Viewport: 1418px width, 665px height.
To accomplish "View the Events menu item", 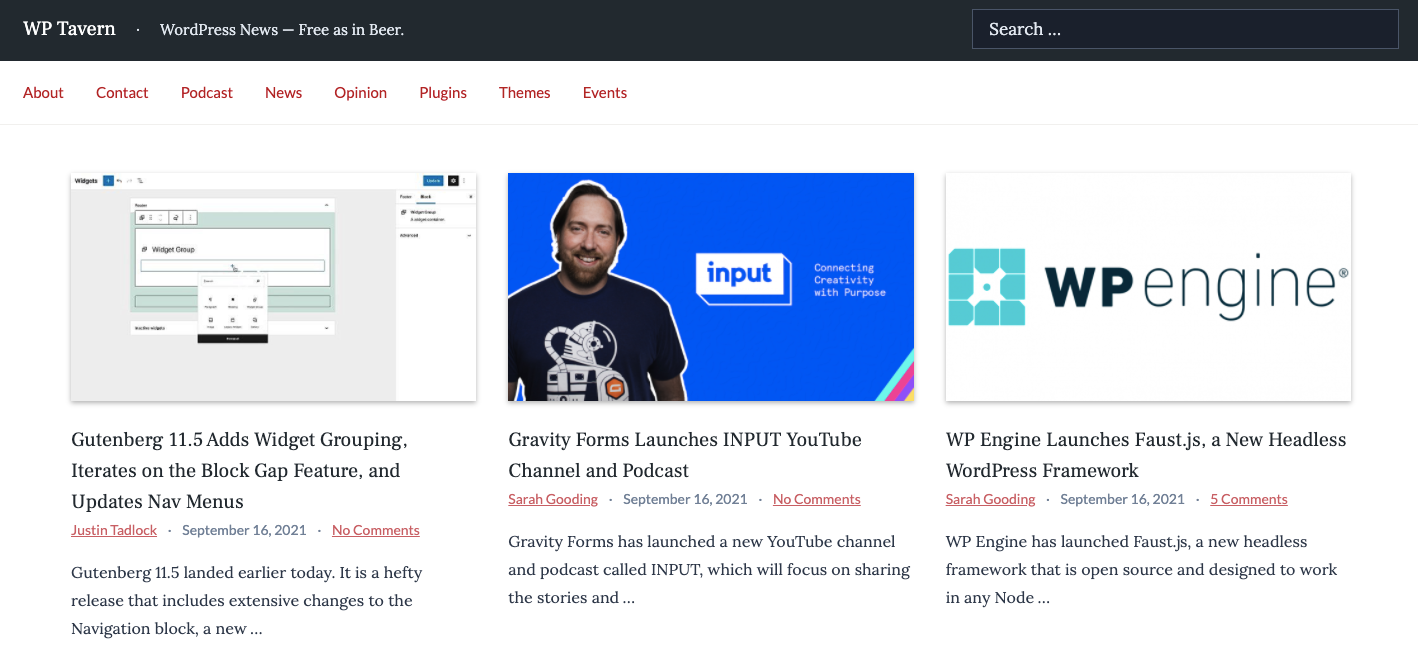I will click(x=605, y=92).
